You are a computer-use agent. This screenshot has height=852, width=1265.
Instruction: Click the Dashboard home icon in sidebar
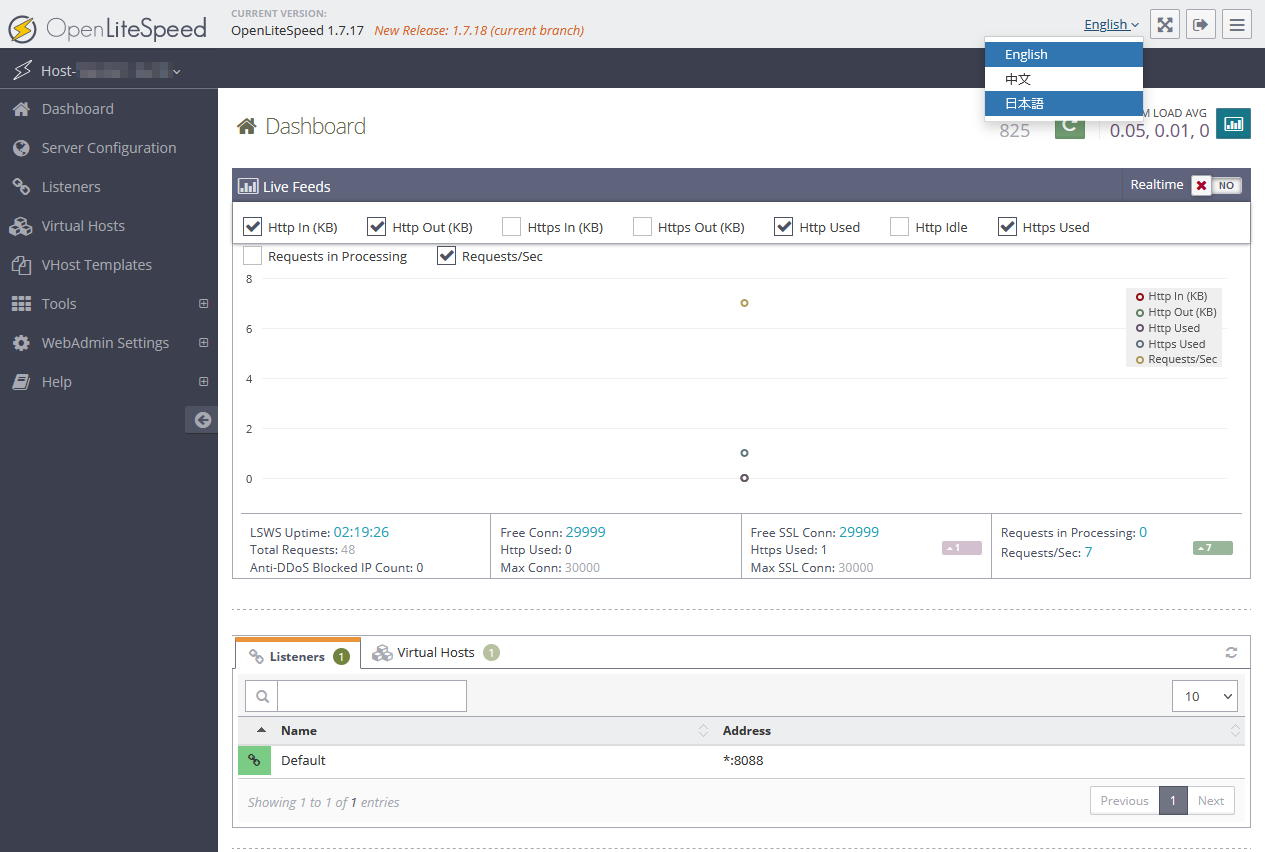click(x=20, y=109)
